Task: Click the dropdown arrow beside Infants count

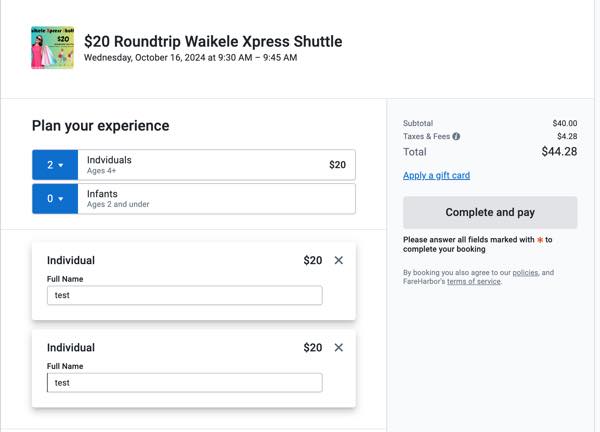Action: coord(61,199)
